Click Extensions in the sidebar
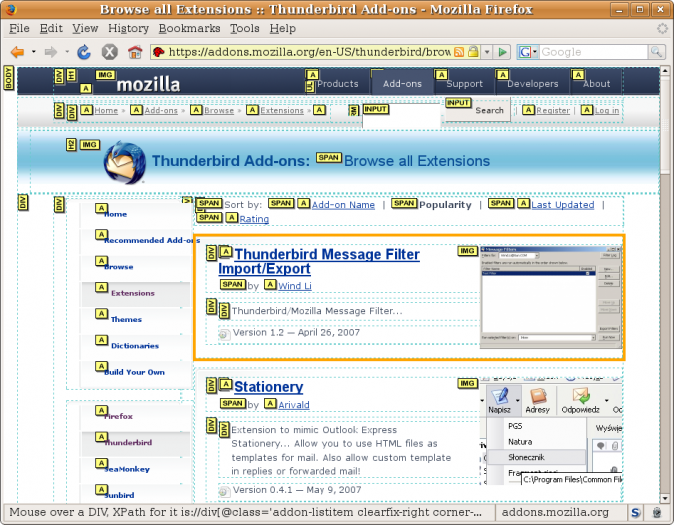Viewport: 674px width, 525px height. coord(132,293)
